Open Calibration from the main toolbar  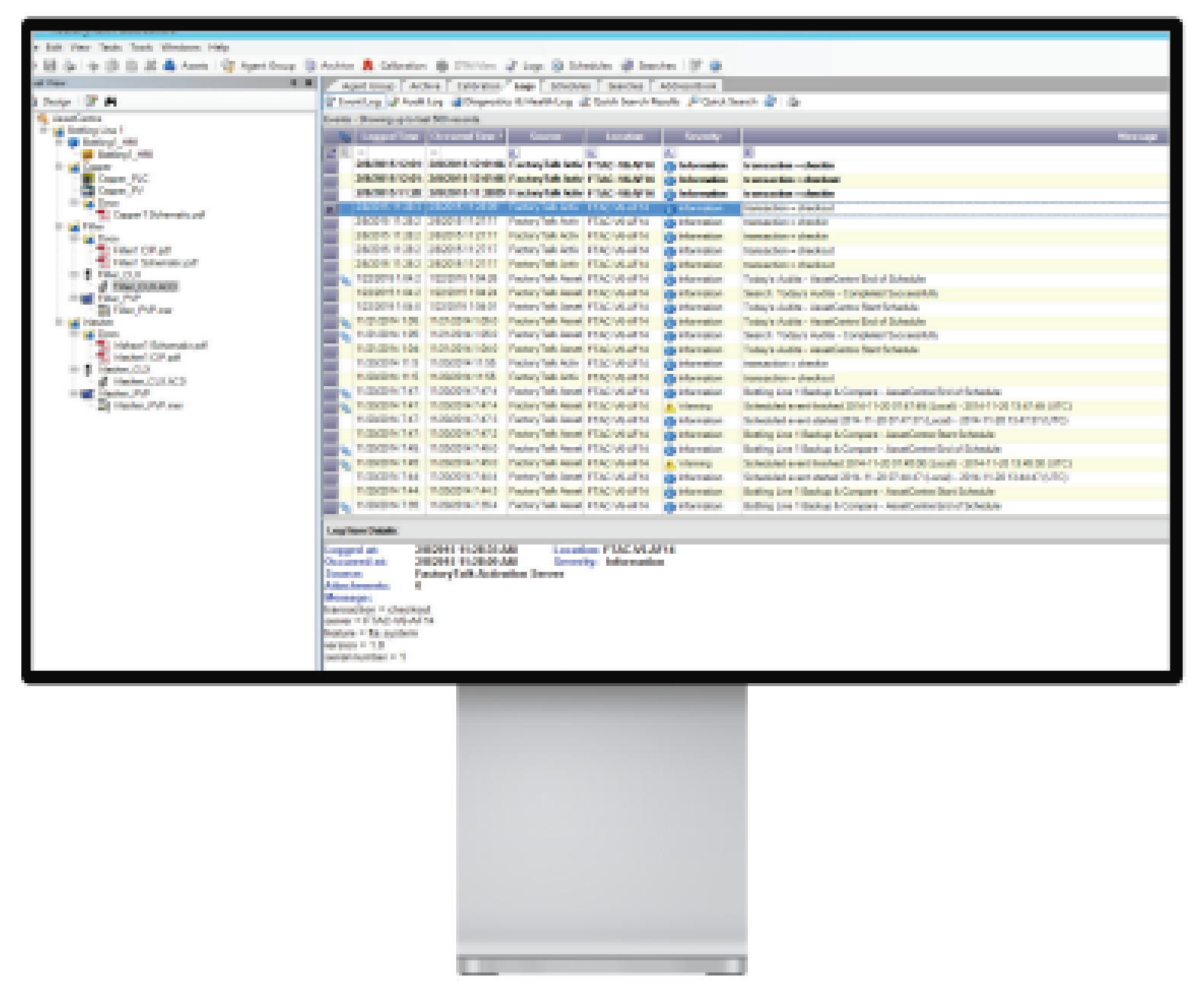click(x=369, y=66)
